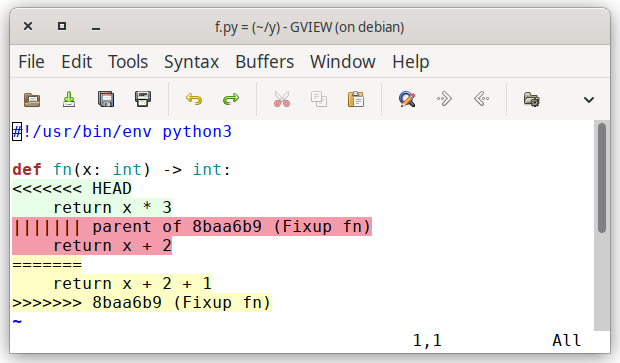
Task: Click the Find Previous arrow icon
Action: (x=481, y=99)
